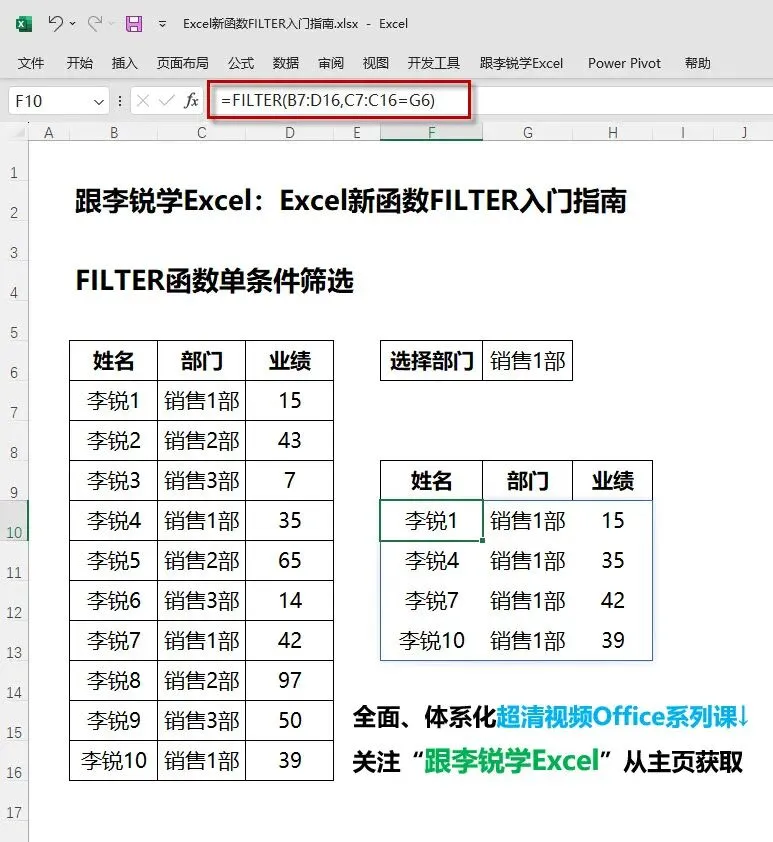The height and width of the screenshot is (842, 773).
Task: Click source cell with value 43
Action: click(x=289, y=440)
